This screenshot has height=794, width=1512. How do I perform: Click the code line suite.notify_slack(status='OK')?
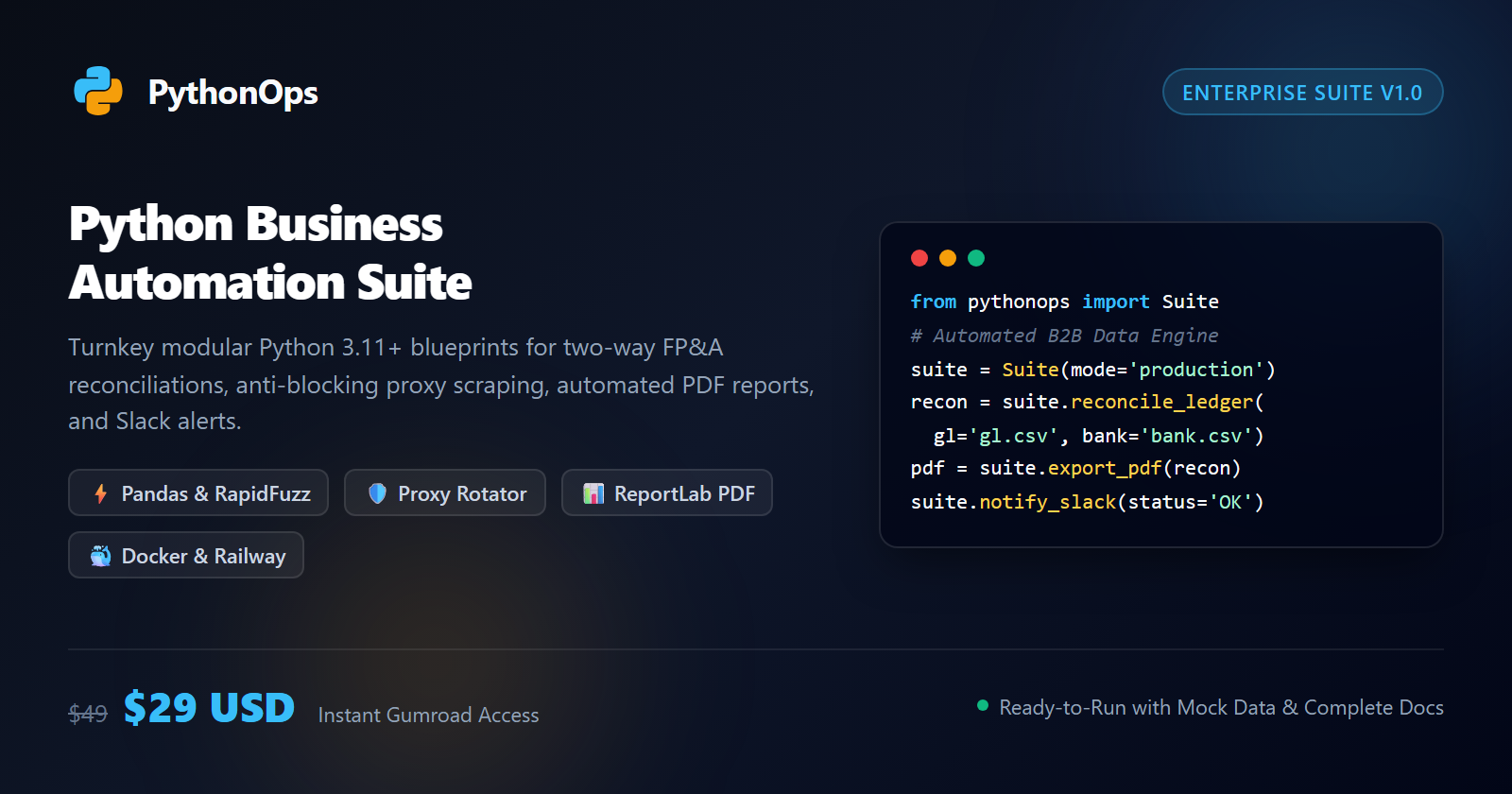1088,502
